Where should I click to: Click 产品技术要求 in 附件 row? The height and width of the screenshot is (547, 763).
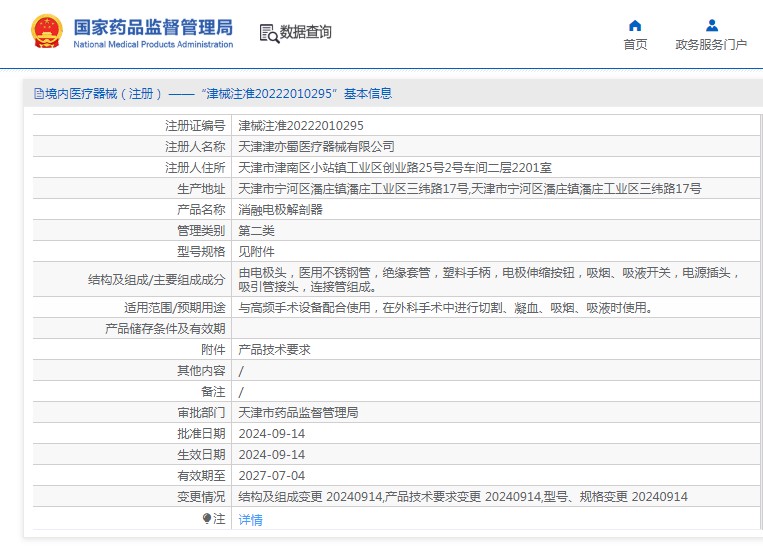(274, 349)
